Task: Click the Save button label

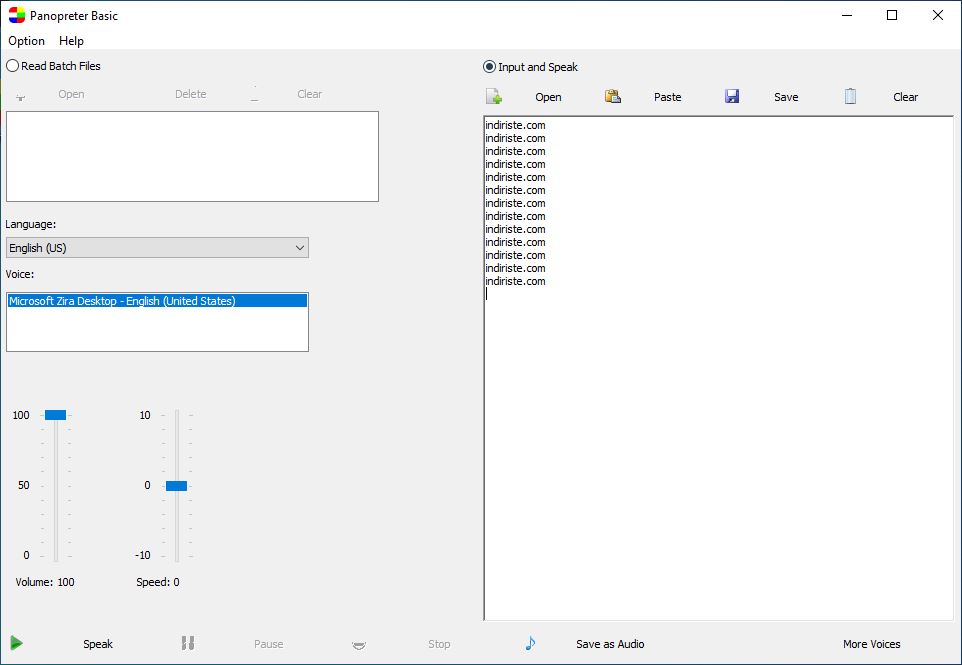Action: pyautogui.click(x=786, y=97)
